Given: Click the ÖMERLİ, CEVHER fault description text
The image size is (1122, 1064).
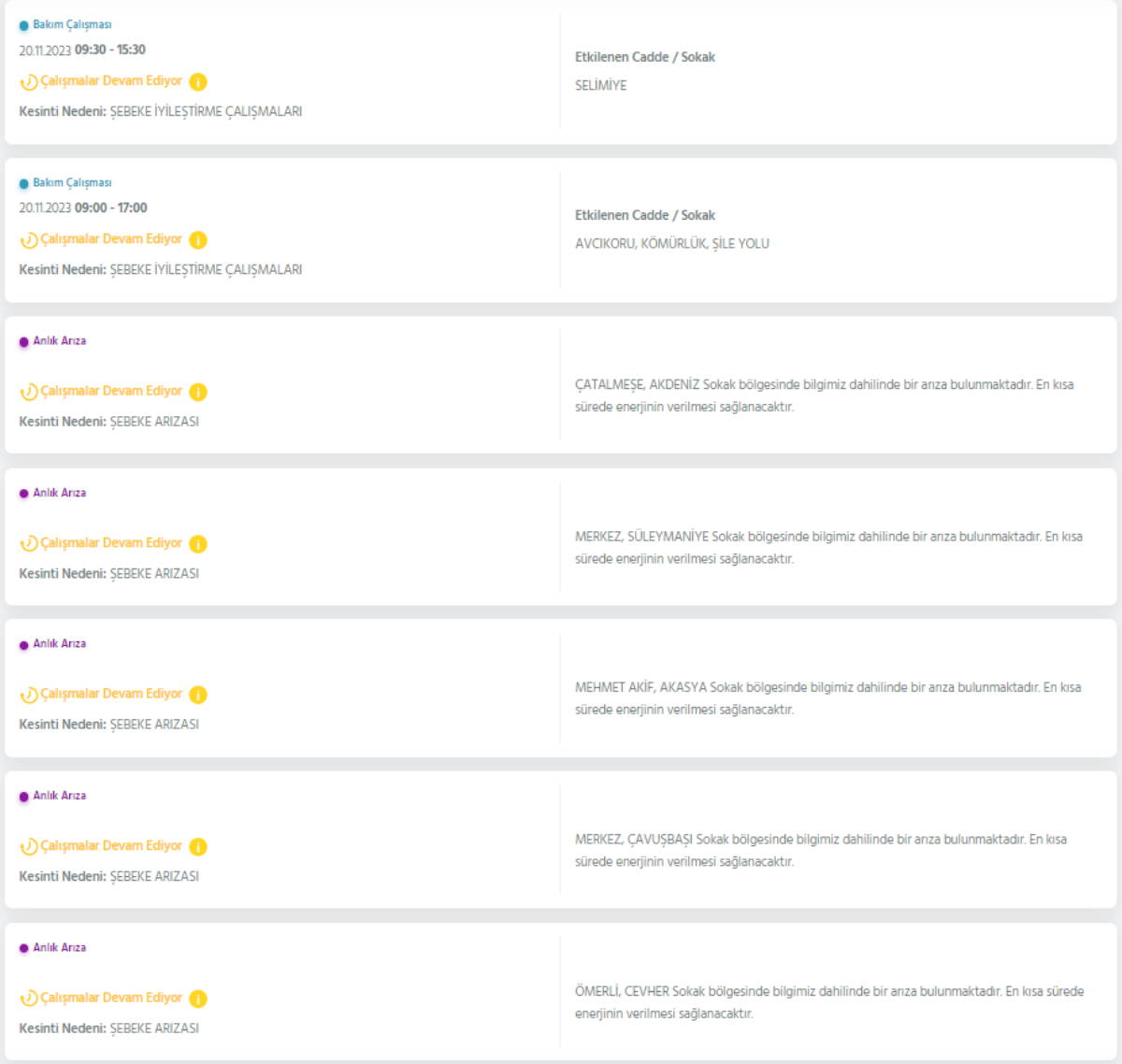Looking at the screenshot, I should coord(828,1002).
